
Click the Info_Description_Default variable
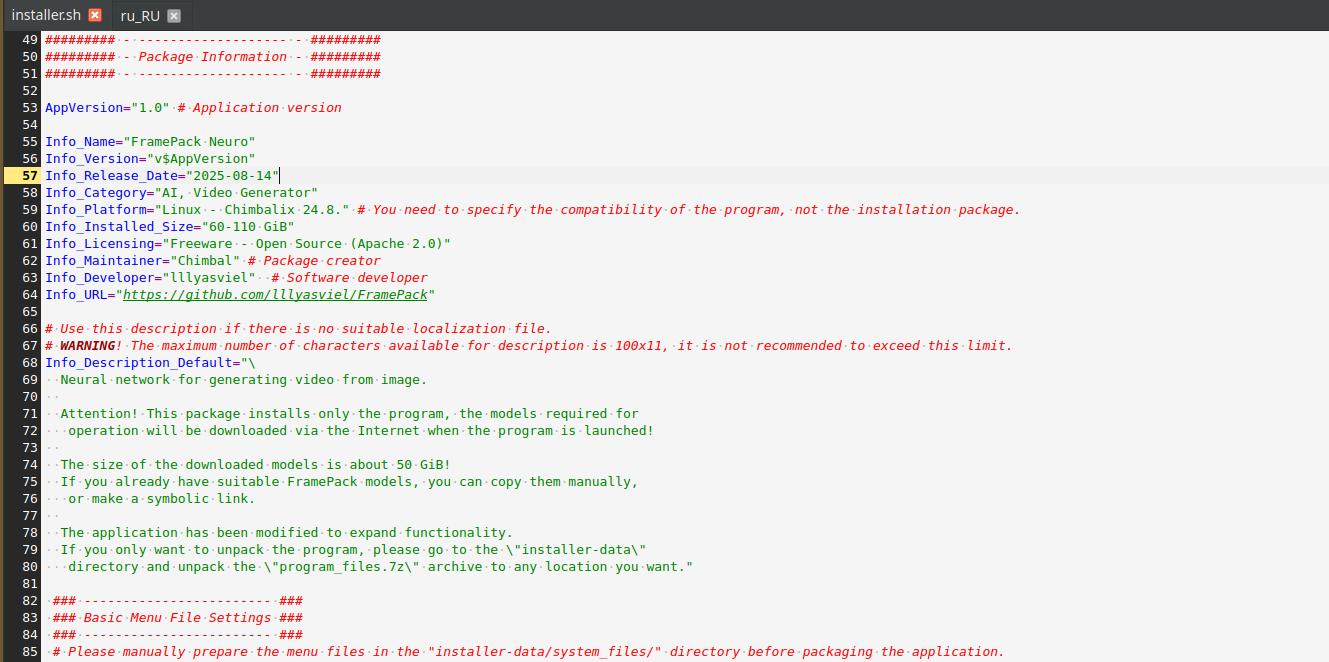pyautogui.click(x=138, y=363)
